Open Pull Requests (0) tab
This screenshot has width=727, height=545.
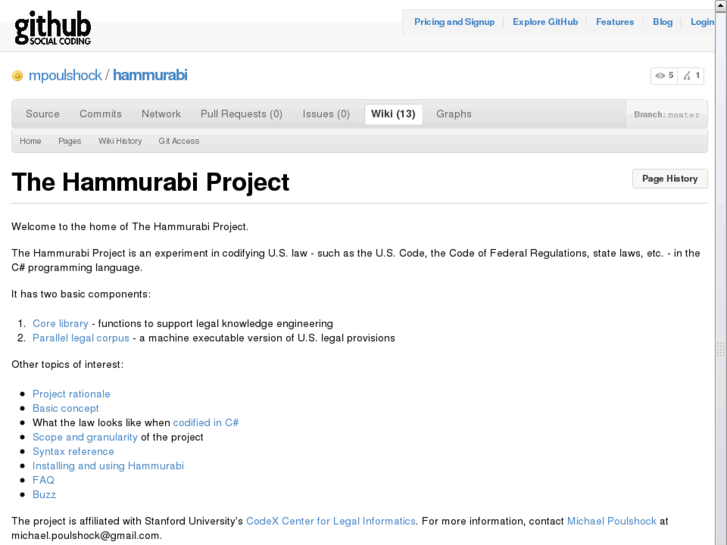[241, 114]
